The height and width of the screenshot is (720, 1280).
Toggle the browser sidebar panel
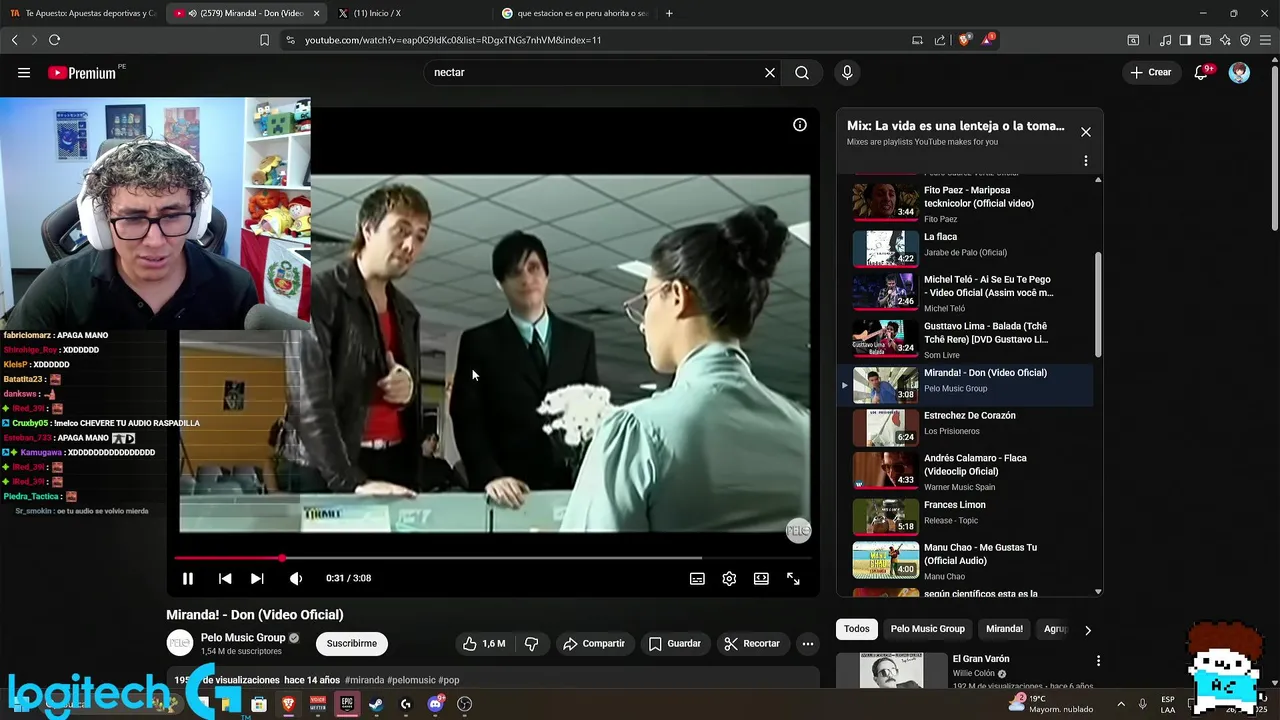click(x=1185, y=40)
